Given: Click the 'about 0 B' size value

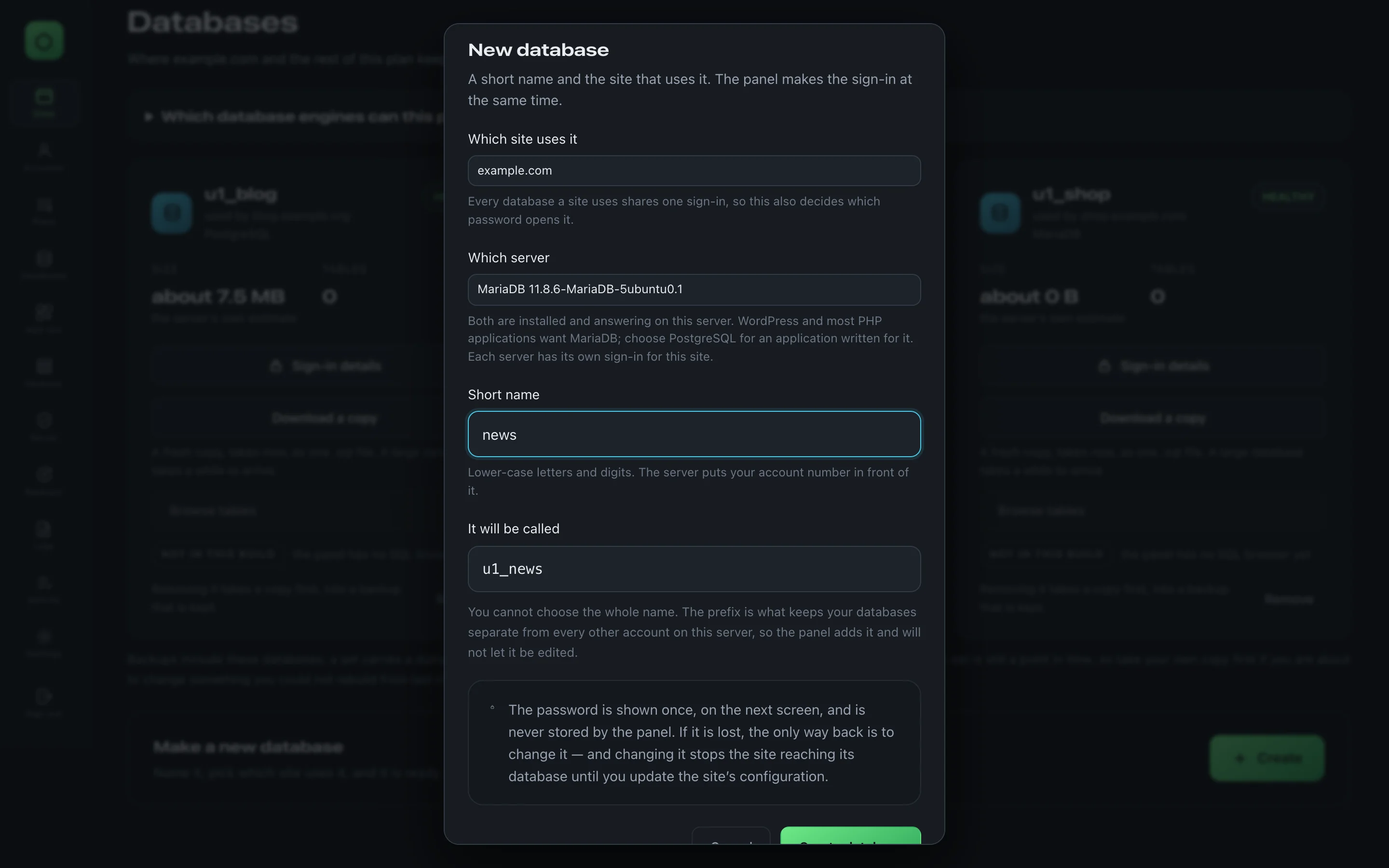Looking at the screenshot, I should point(1029,296).
